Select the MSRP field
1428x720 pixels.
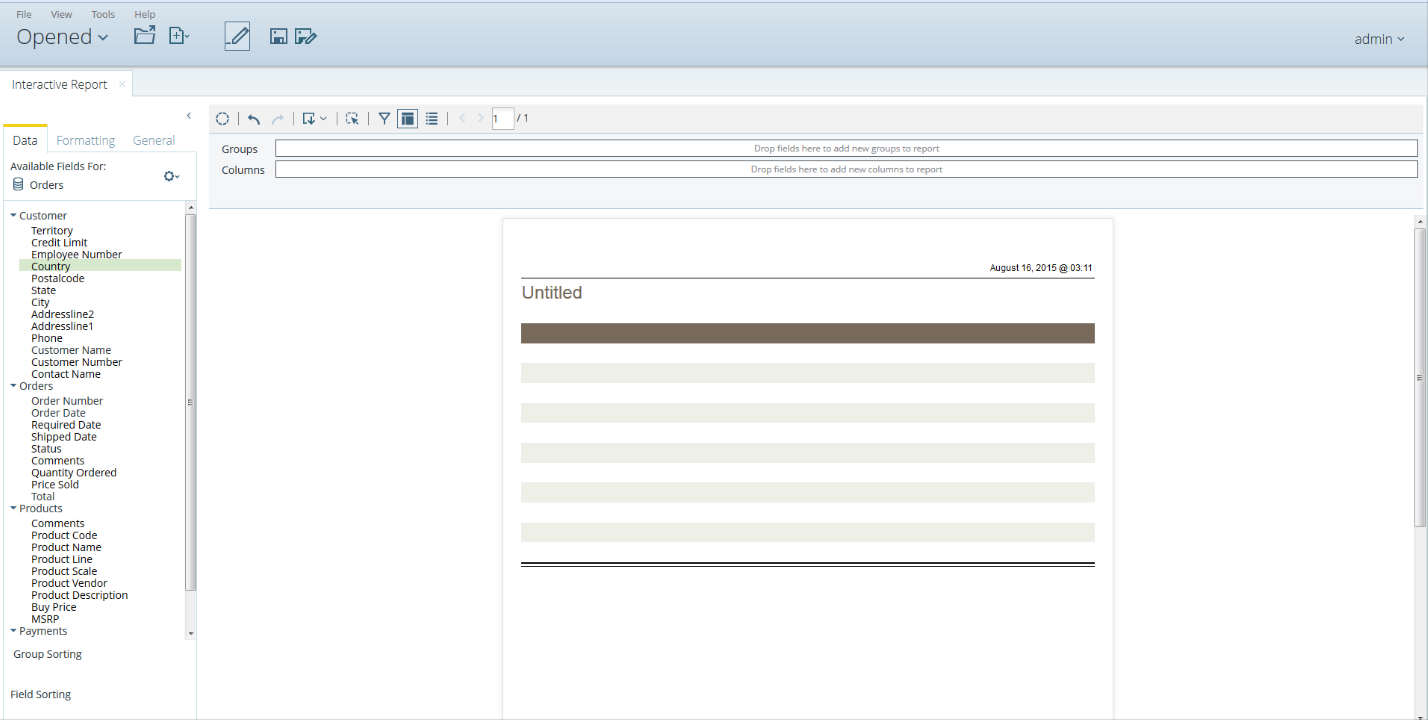click(45, 619)
